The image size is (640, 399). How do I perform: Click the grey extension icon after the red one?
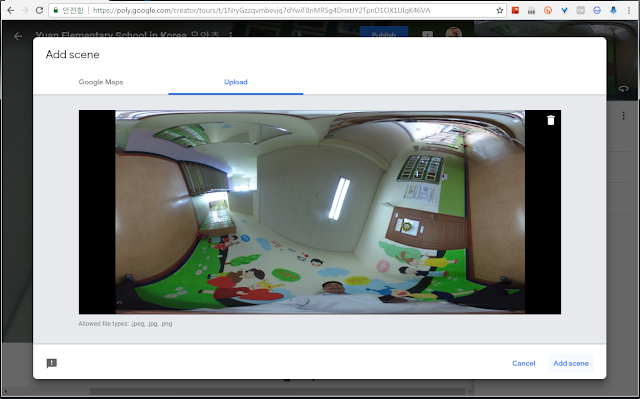(531, 10)
